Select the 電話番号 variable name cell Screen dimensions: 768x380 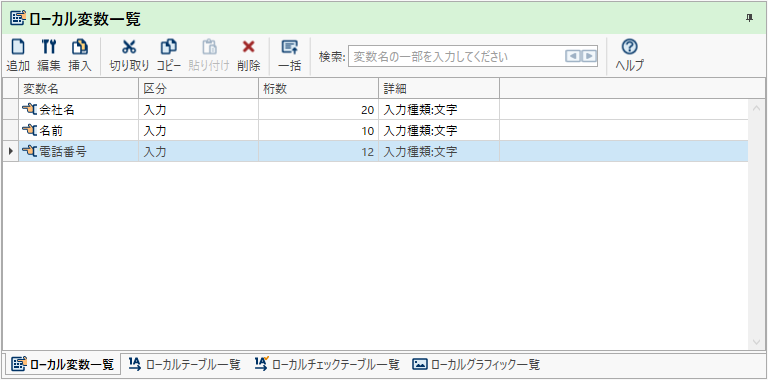tap(78, 152)
